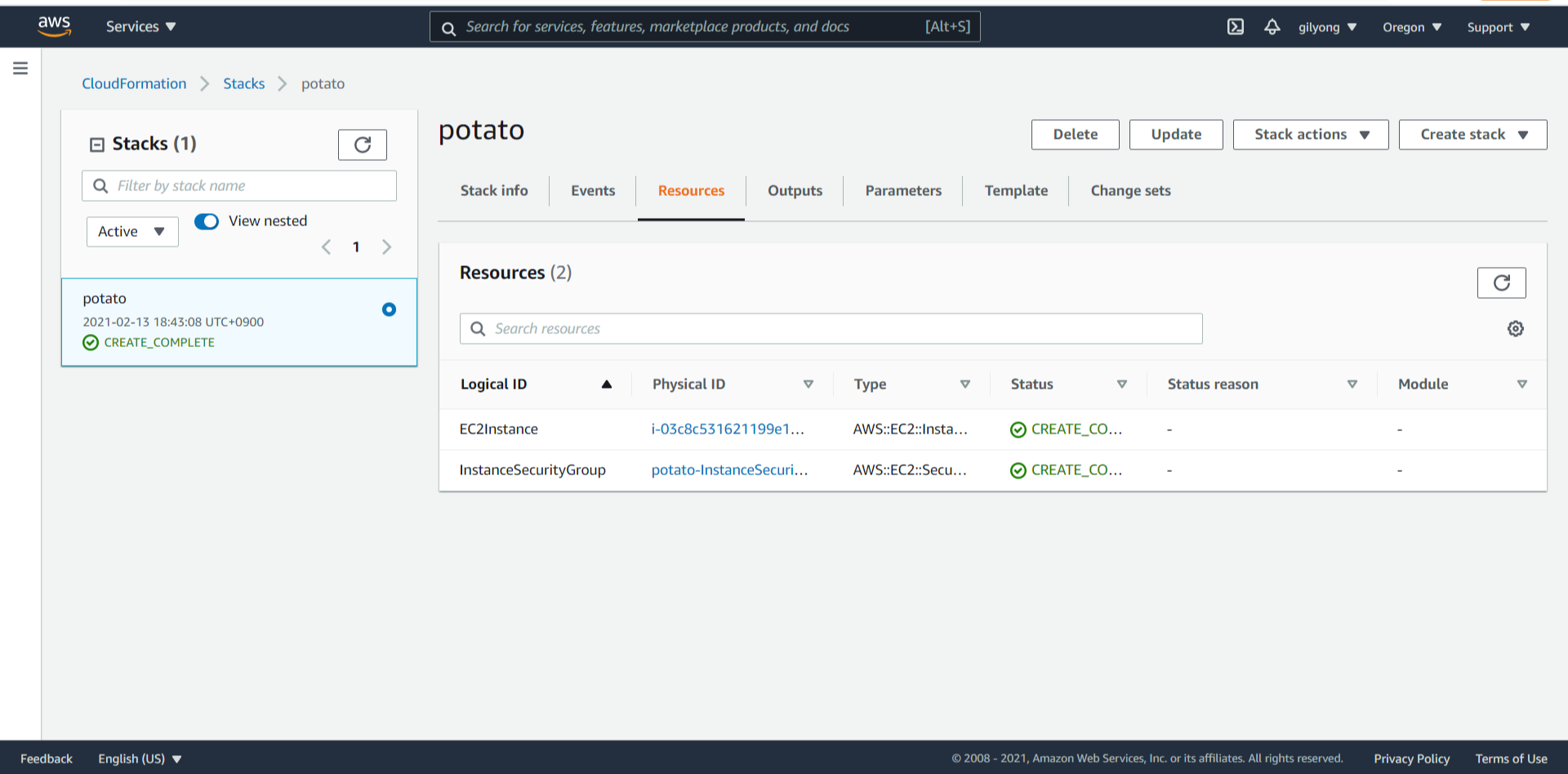
Task: Switch to the Change sets tab
Action: click(x=1130, y=190)
